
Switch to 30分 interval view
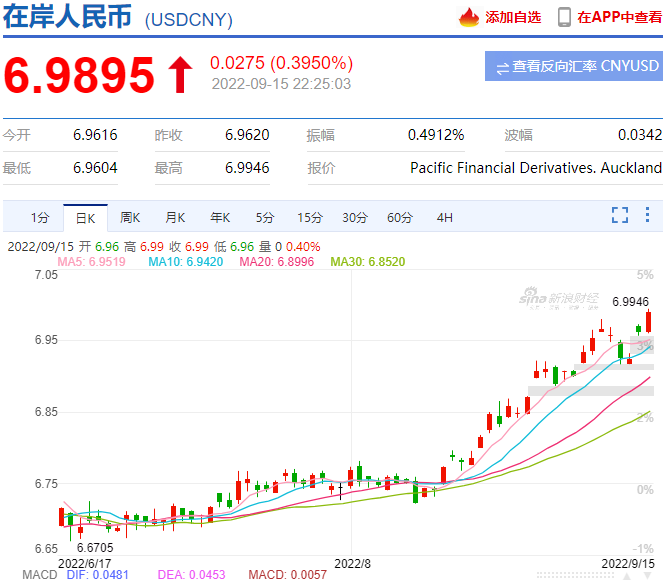(x=354, y=217)
